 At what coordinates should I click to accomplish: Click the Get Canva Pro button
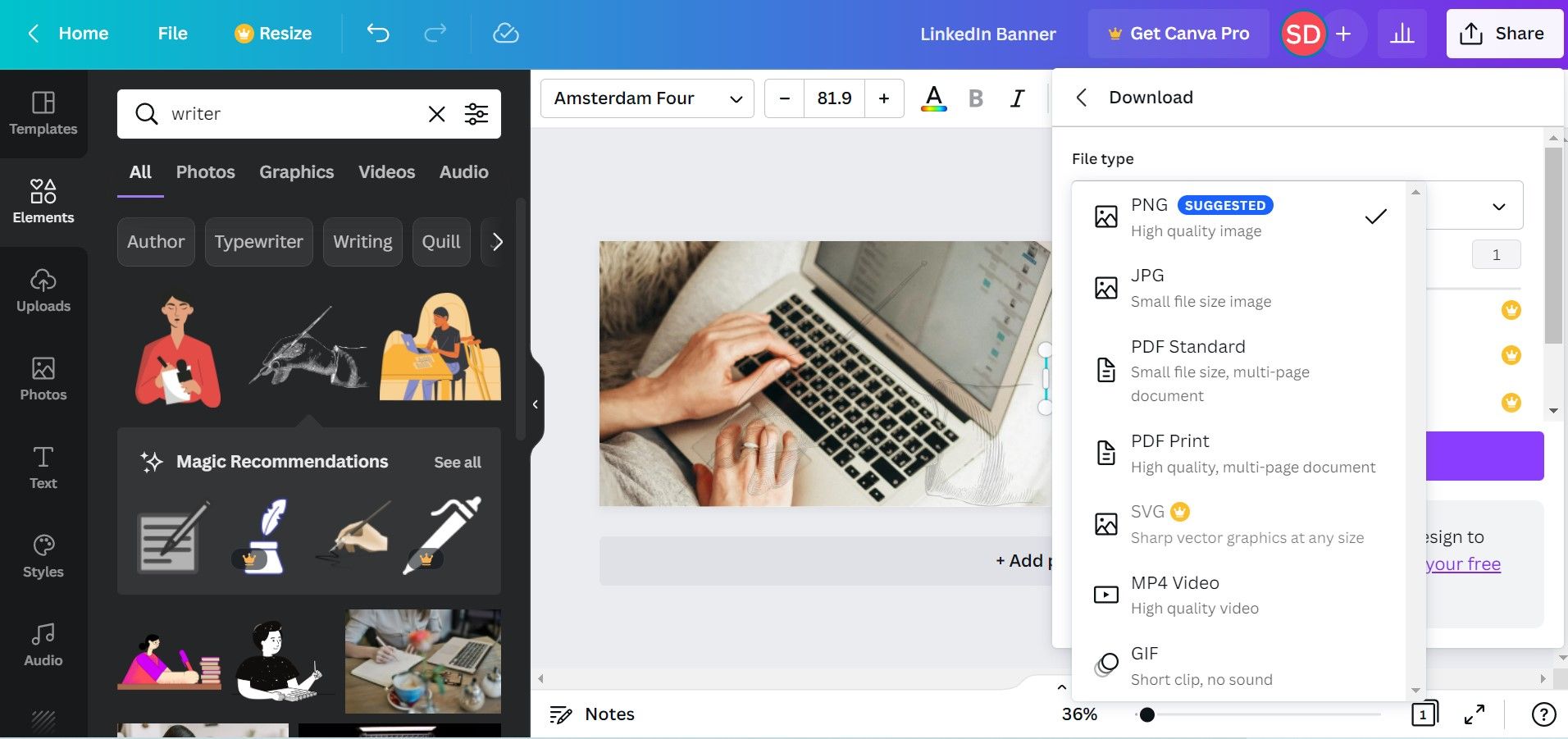[x=1178, y=33]
